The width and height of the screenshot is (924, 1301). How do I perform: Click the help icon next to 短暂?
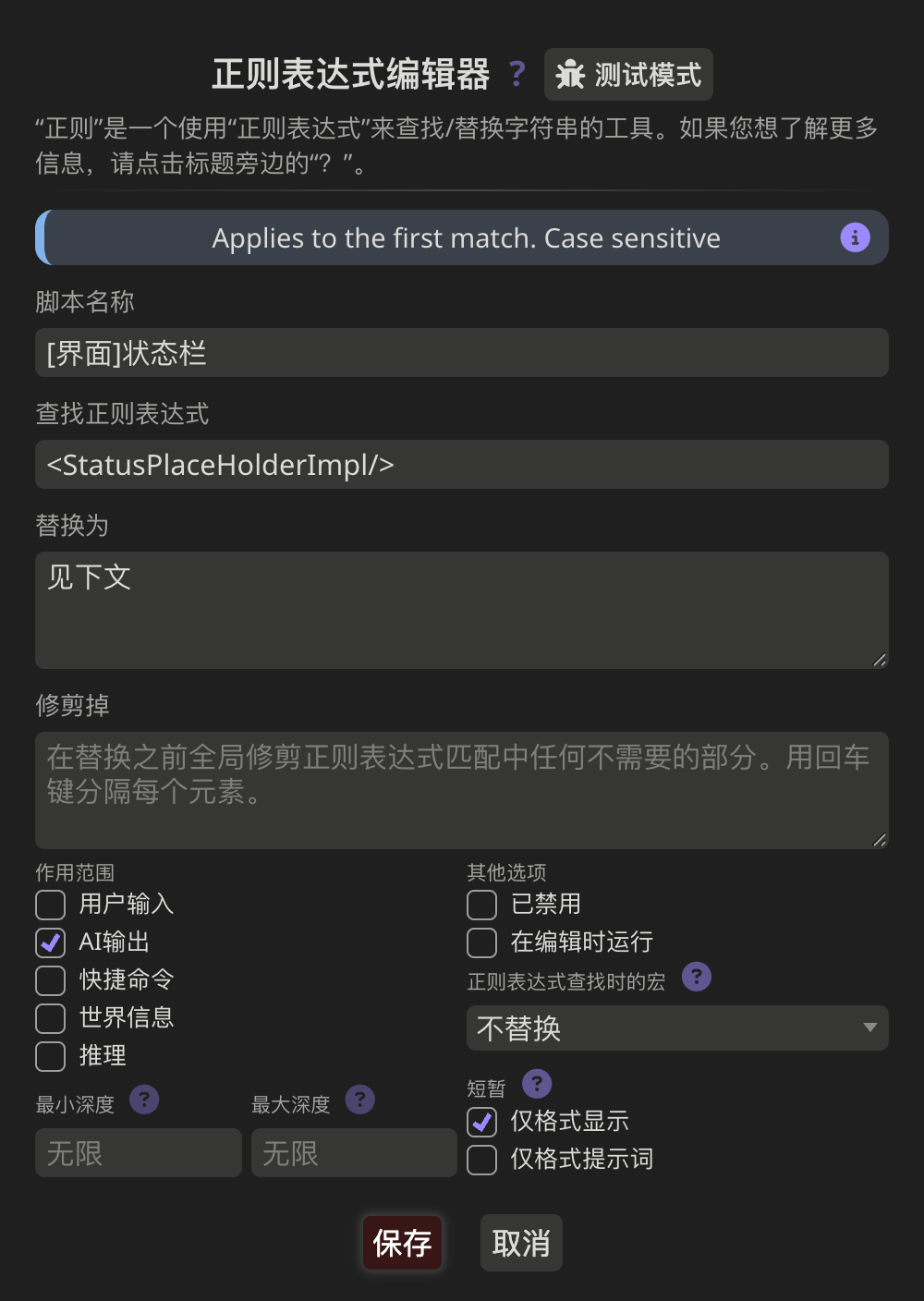pyautogui.click(x=536, y=1084)
